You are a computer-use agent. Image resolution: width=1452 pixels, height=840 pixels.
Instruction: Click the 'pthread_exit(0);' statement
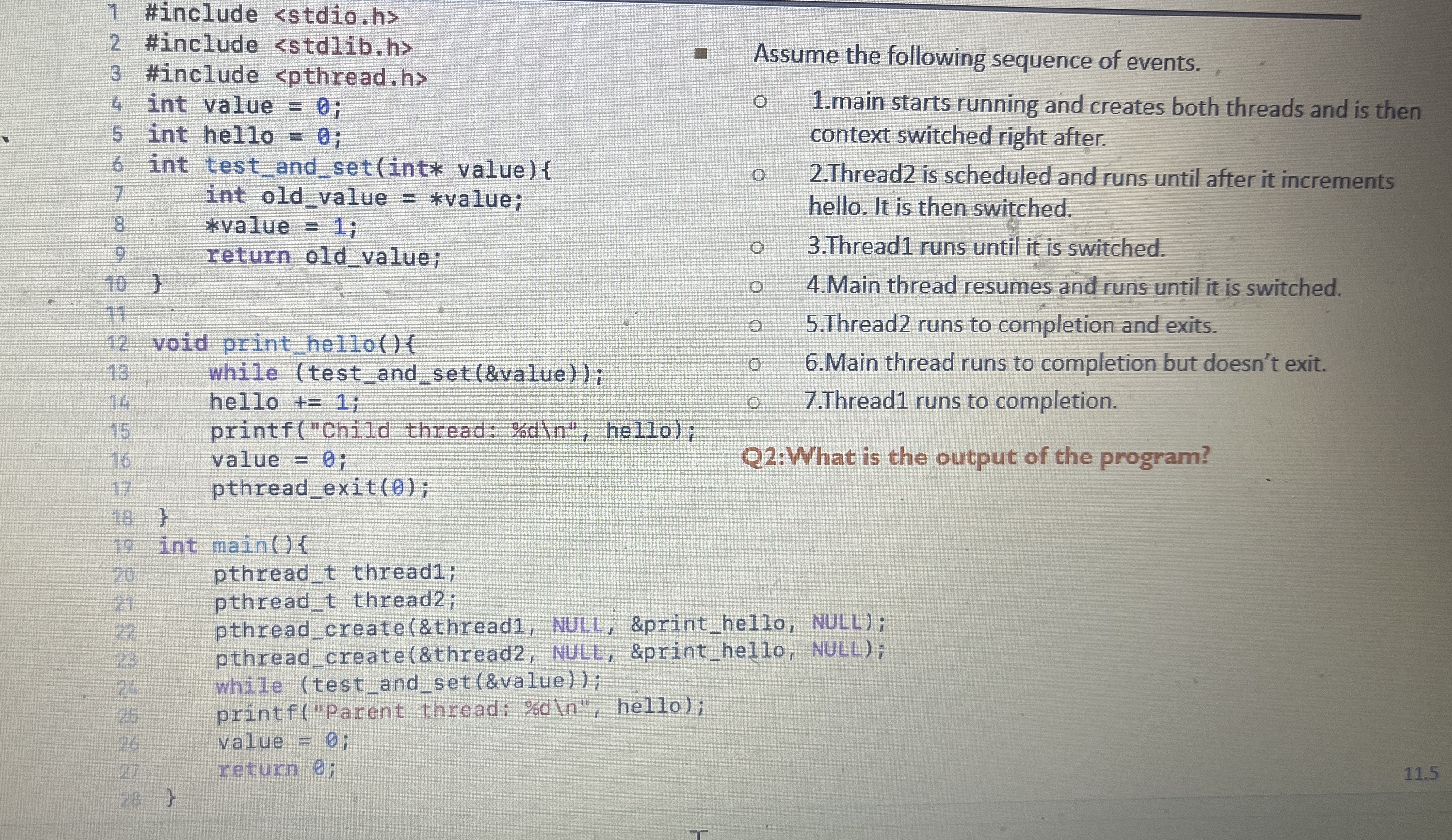(320, 489)
